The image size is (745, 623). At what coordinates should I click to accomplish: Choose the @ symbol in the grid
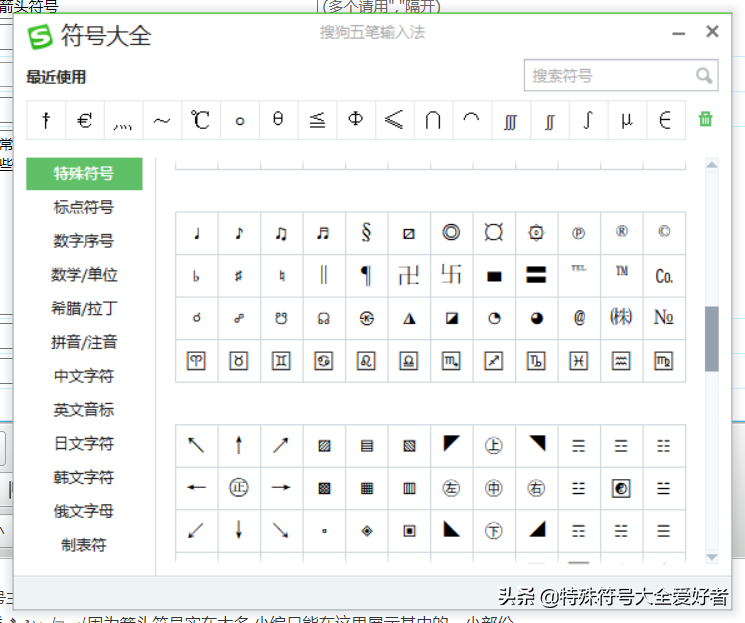tap(579, 318)
